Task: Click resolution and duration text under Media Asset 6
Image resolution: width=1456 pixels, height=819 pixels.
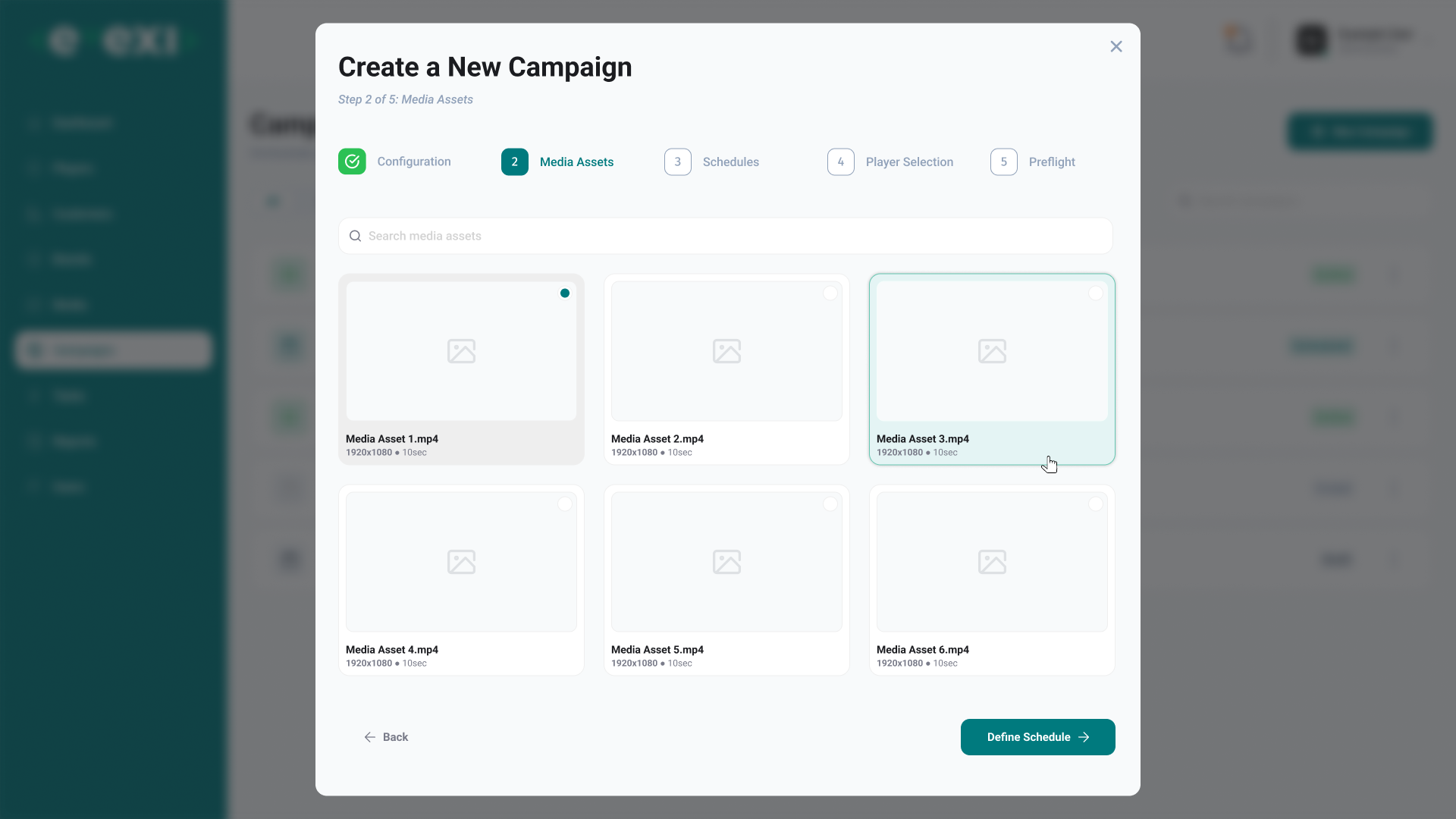Action: pyautogui.click(x=917, y=664)
